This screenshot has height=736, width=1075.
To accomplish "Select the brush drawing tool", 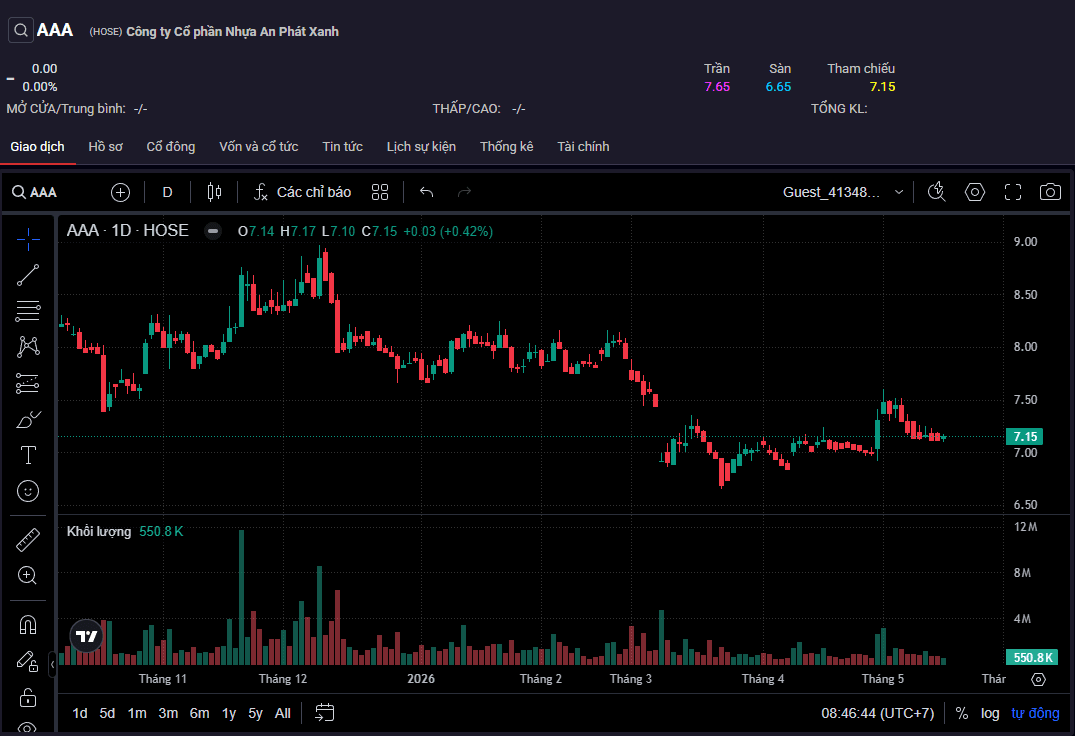I will pos(28,419).
